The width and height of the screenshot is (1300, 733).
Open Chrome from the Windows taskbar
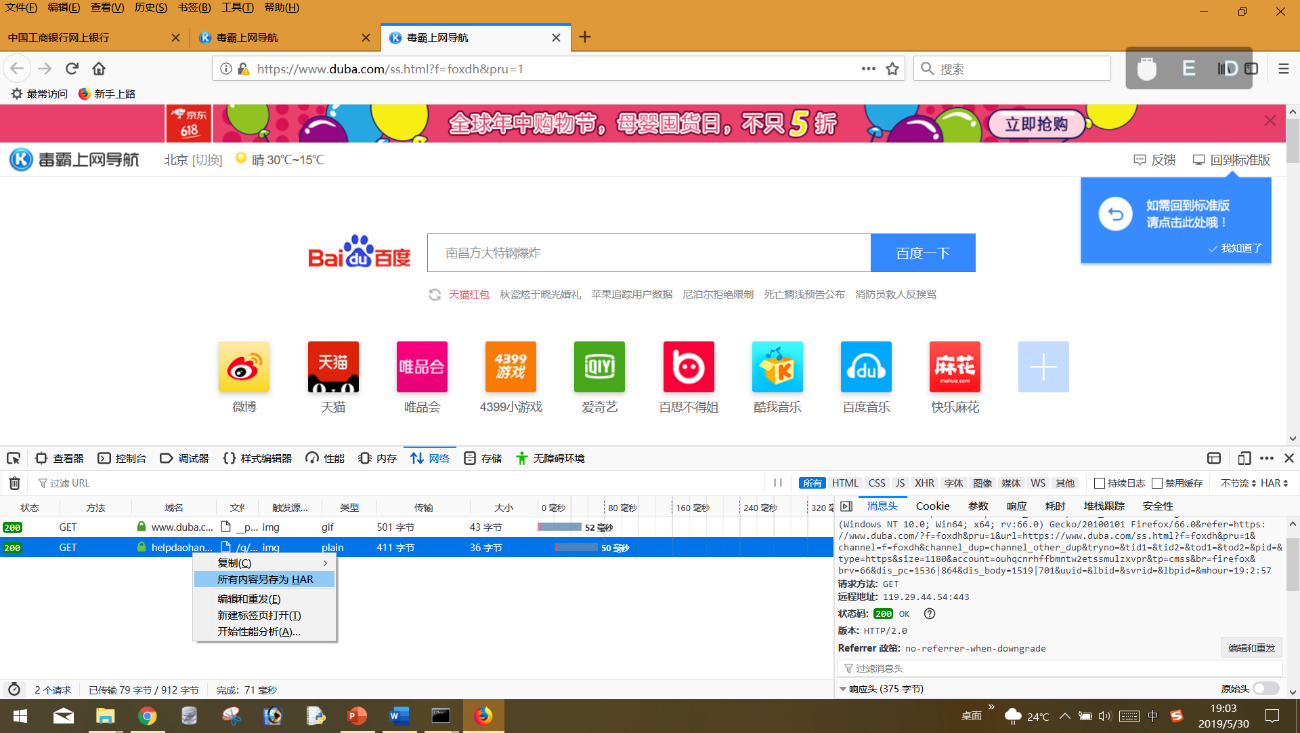pyautogui.click(x=148, y=716)
